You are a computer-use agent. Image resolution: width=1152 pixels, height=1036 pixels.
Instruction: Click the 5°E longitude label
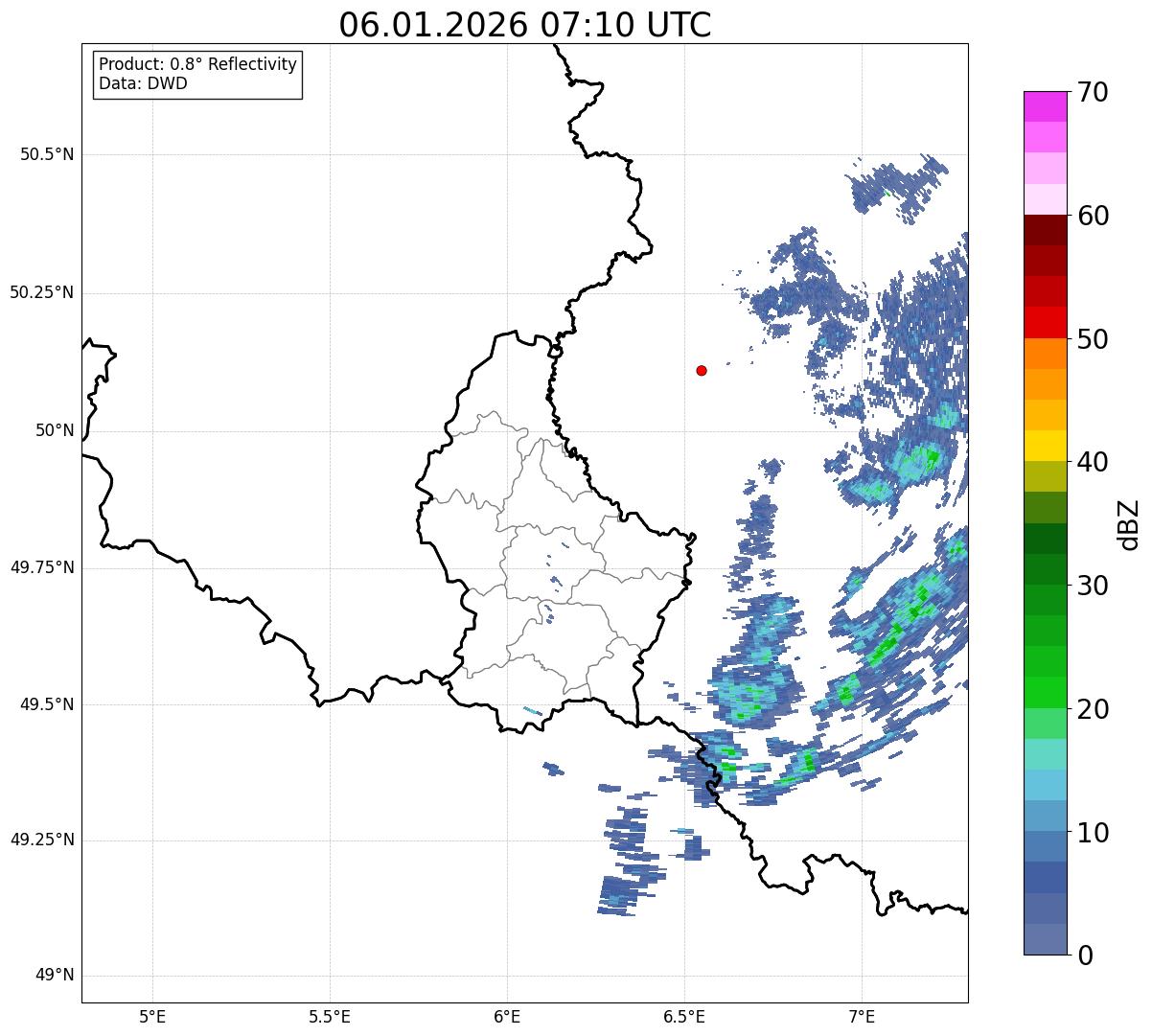[152, 1016]
